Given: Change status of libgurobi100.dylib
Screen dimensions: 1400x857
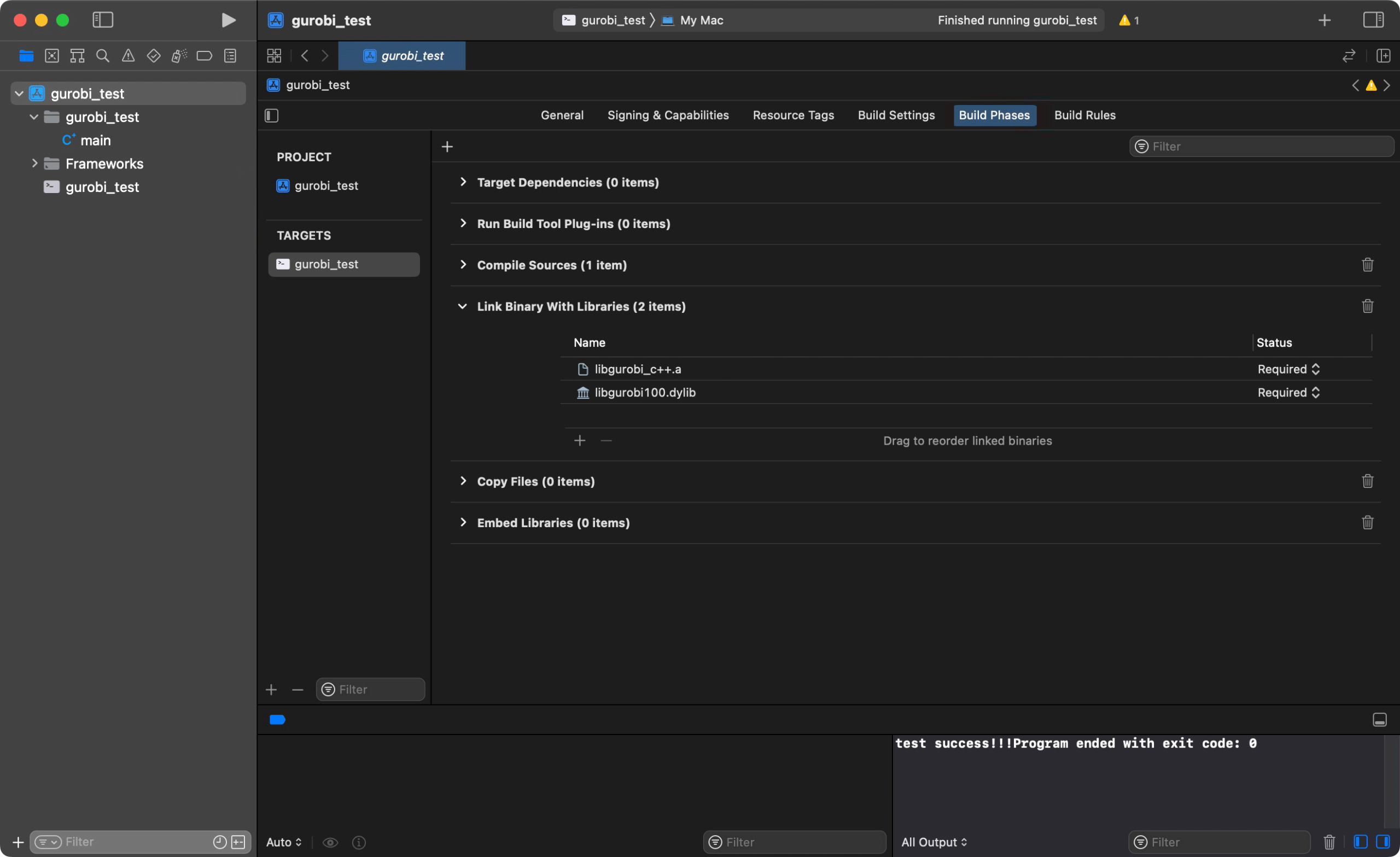Looking at the screenshot, I should [x=1288, y=393].
